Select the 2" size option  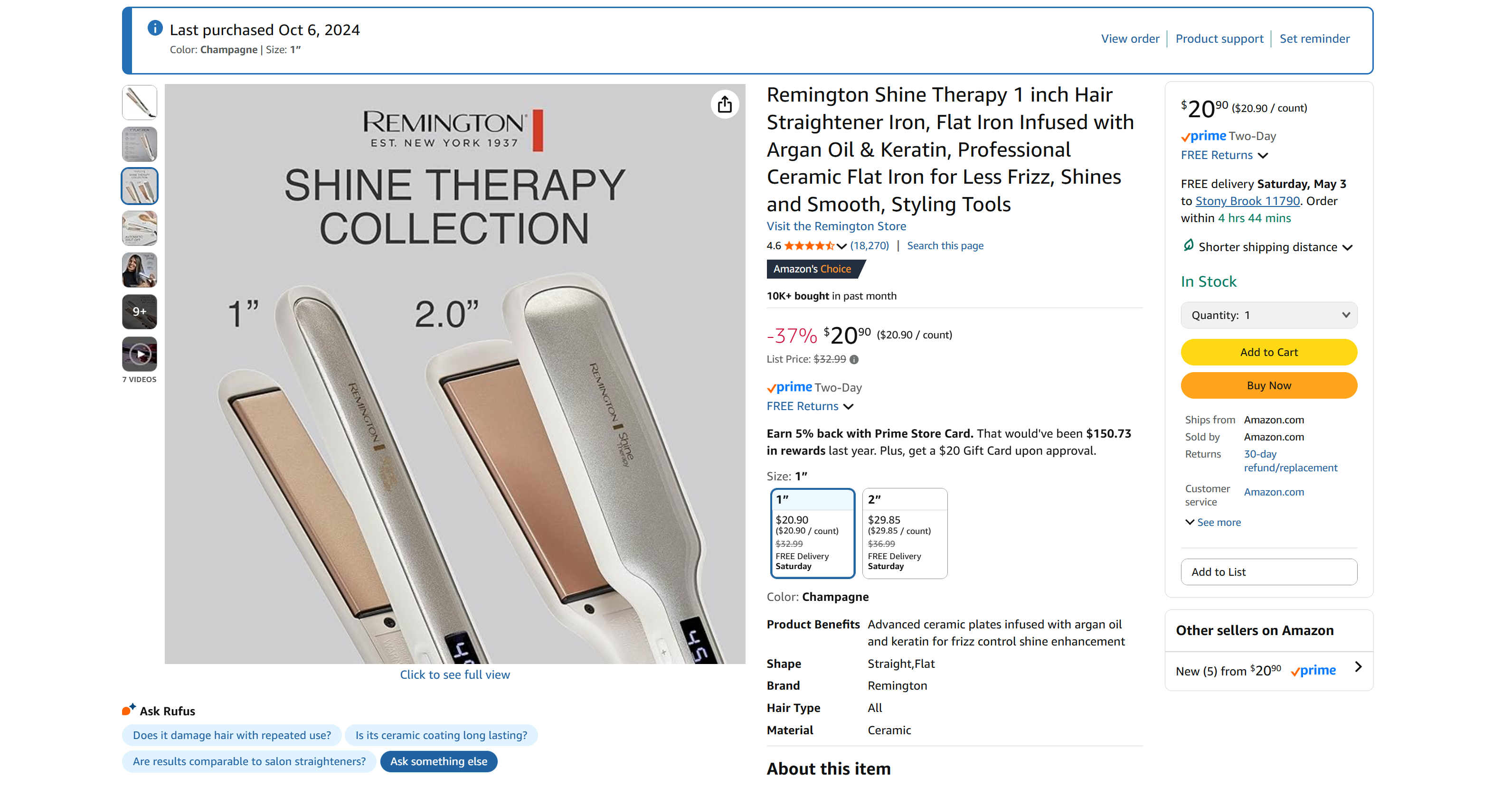point(905,533)
